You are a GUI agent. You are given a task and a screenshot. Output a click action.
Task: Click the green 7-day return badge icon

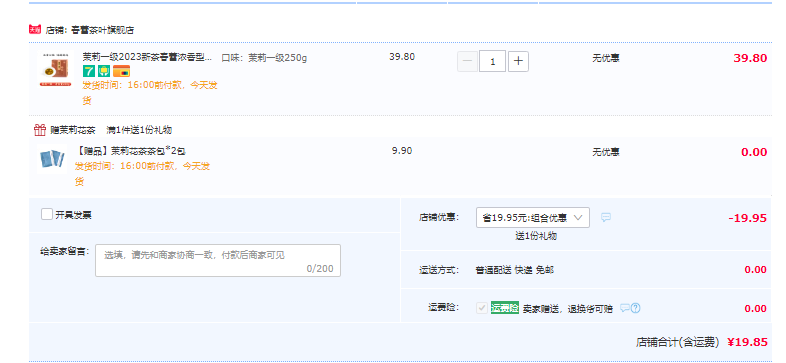89,71
